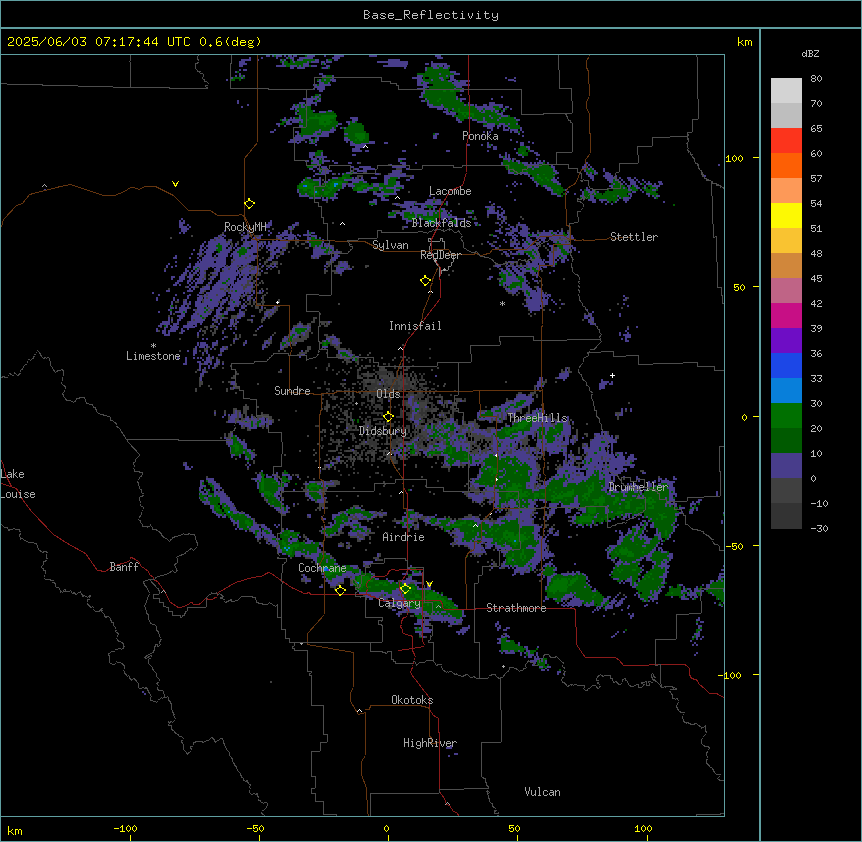The image size is (862, 842).
Task: Click the Base_Reflectivity title
Action: tap(431, 15)
